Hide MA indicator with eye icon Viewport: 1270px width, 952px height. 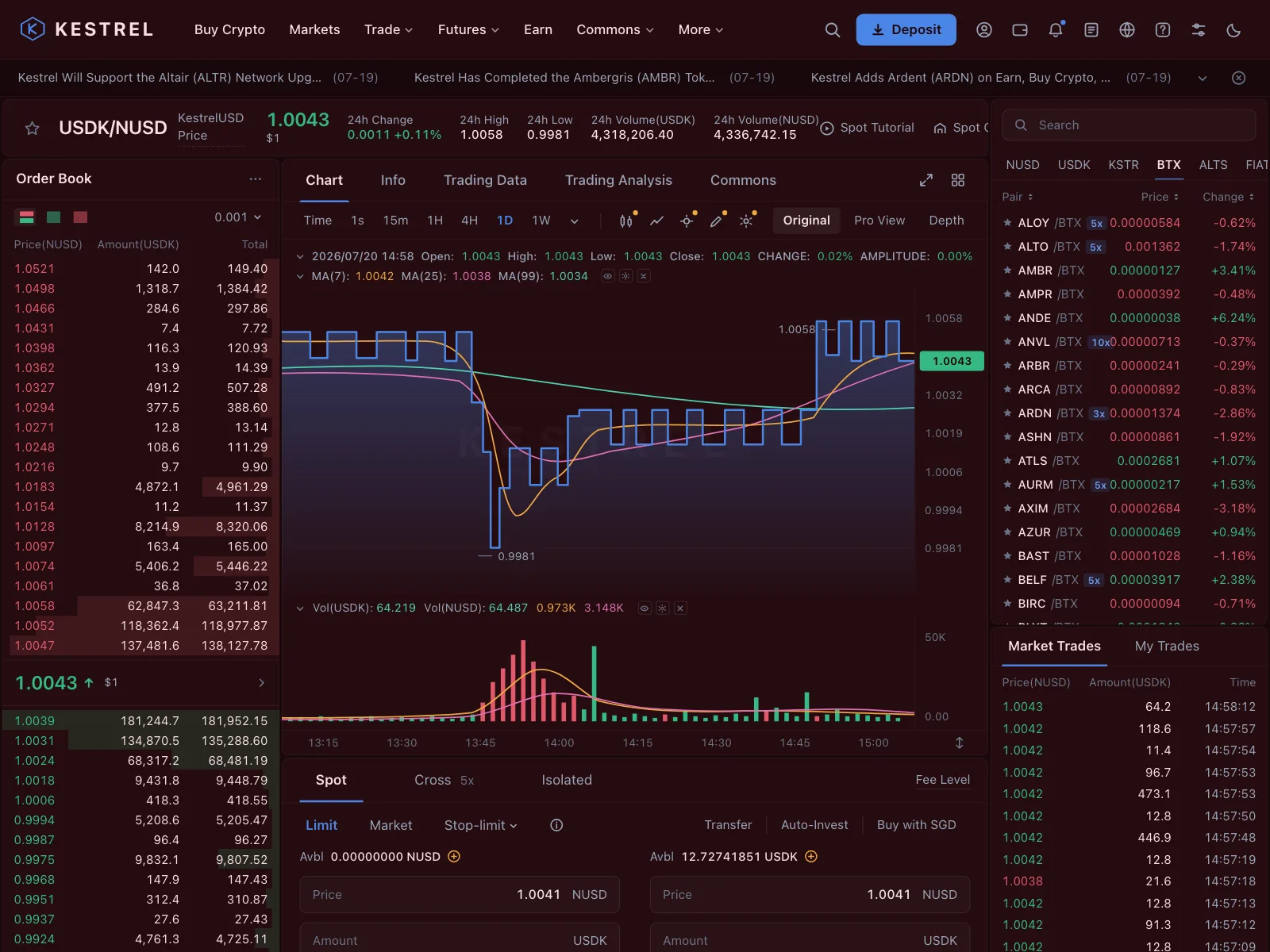click(x=607, y=276)
